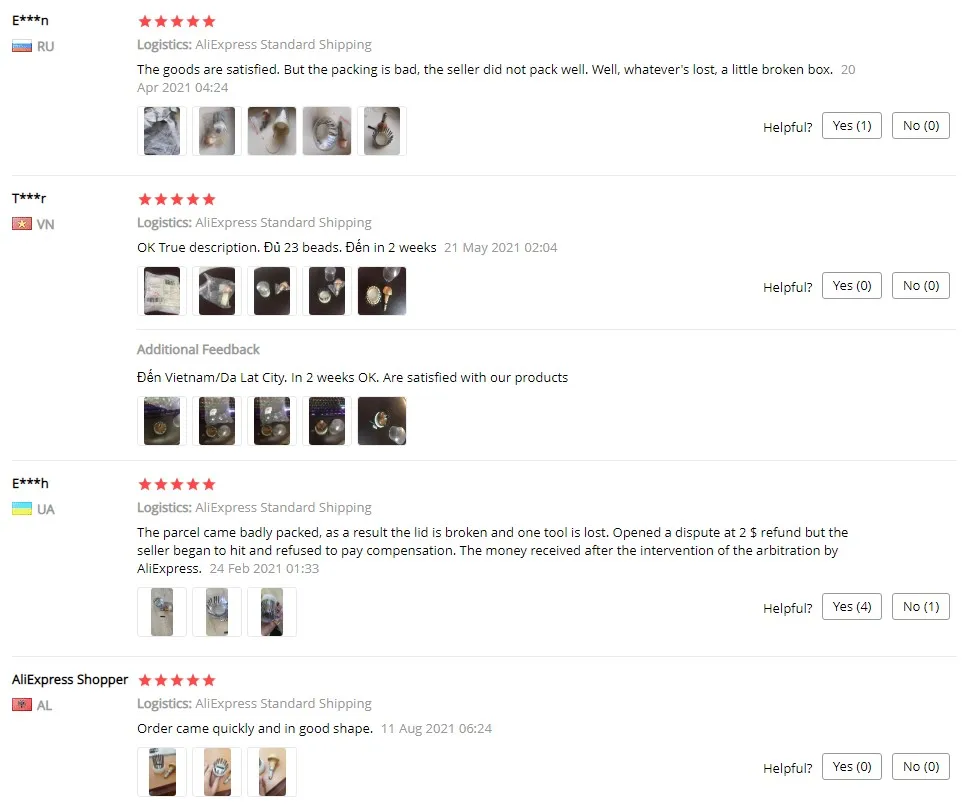Open first photo in E***h's UA review
This screenshot has height=809, width=967.
pos(162,612)
